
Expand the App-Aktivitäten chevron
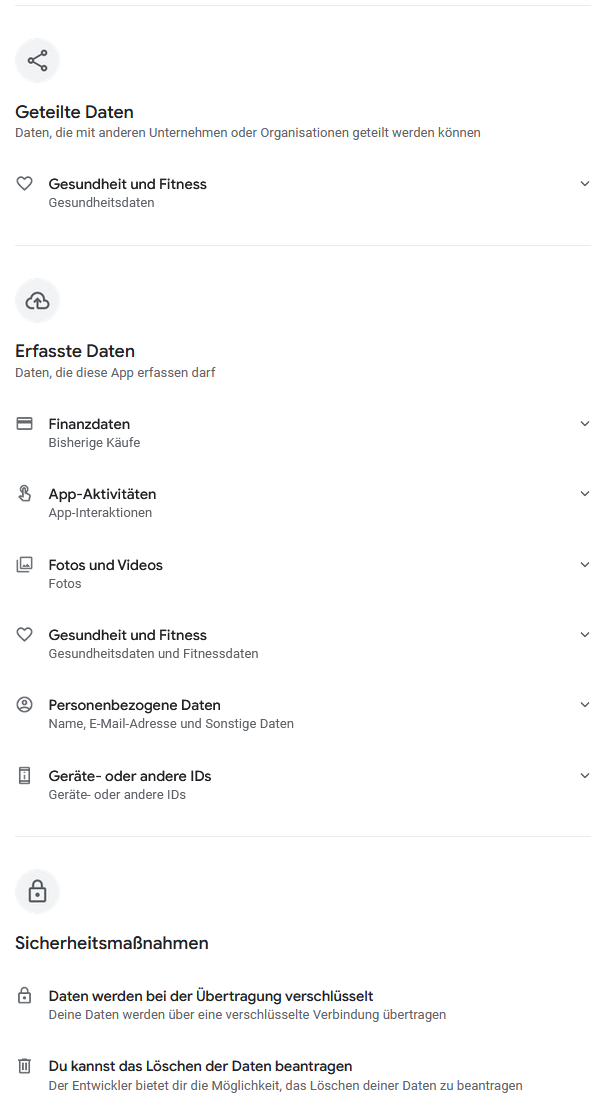click(x=585, y=494)
